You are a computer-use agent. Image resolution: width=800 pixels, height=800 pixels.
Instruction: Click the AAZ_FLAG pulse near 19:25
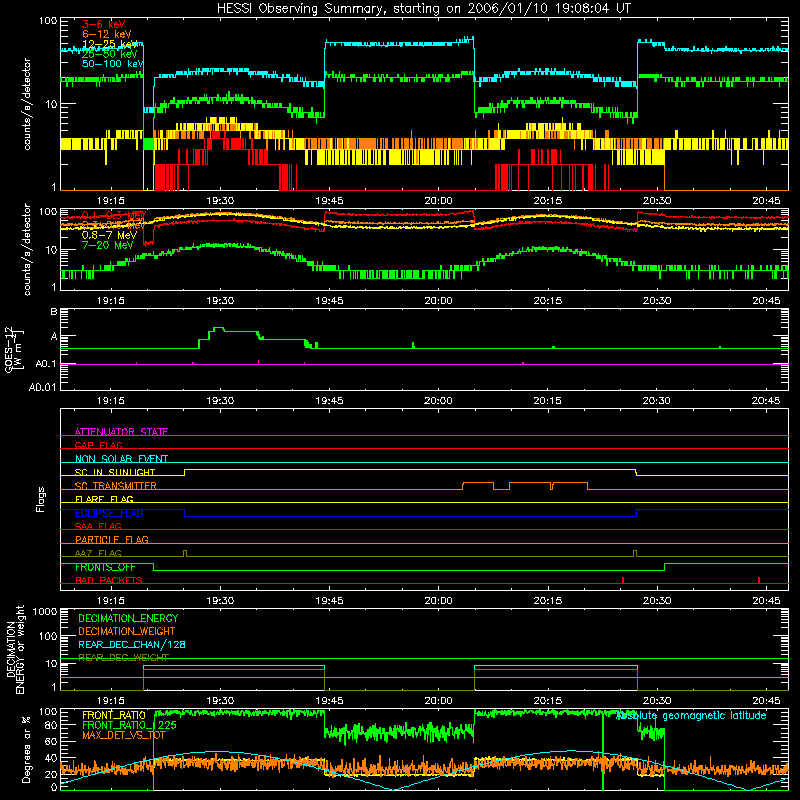[x=185, y=553]
